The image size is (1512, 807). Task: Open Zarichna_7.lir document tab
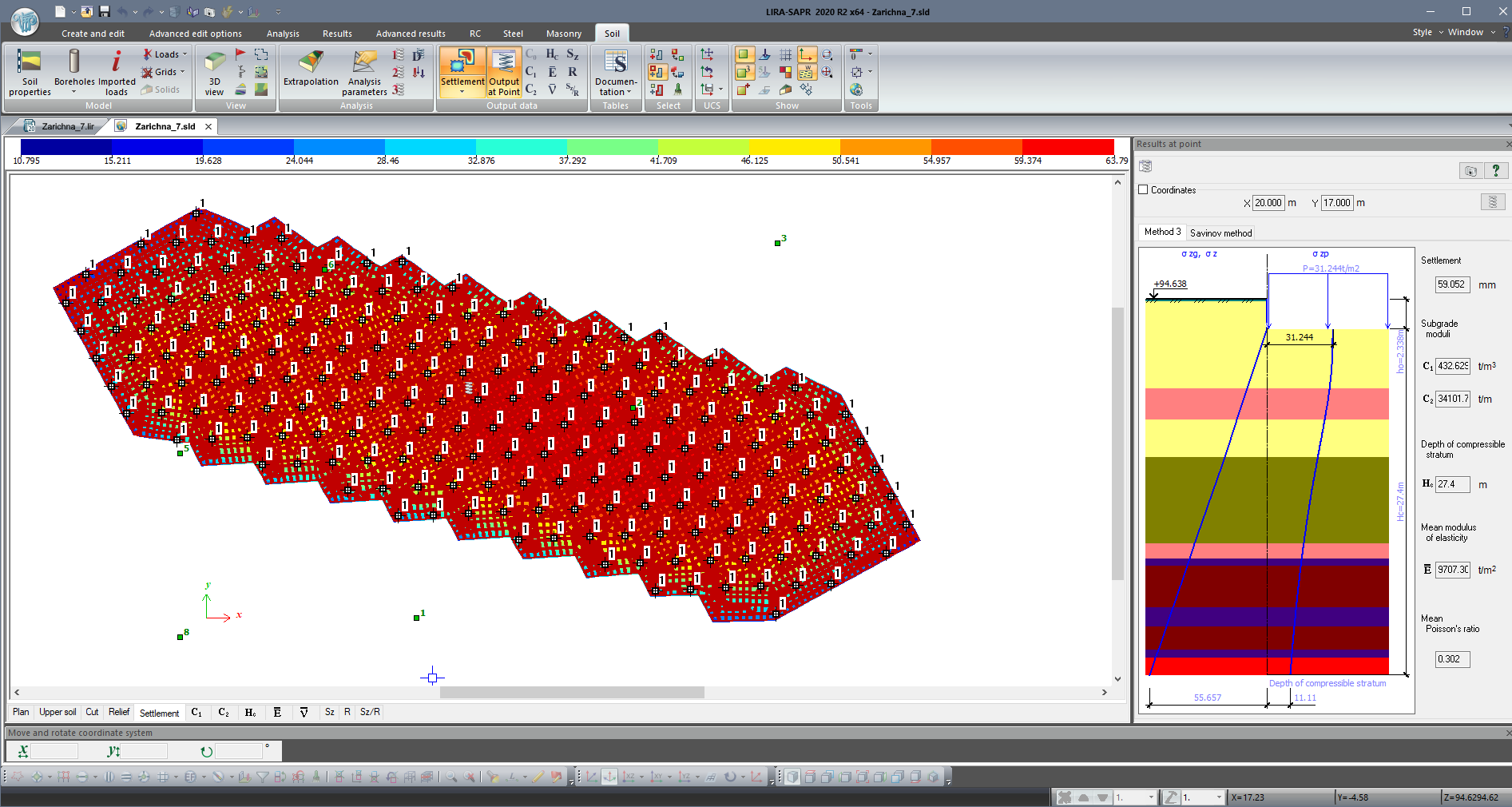point(68,126)
